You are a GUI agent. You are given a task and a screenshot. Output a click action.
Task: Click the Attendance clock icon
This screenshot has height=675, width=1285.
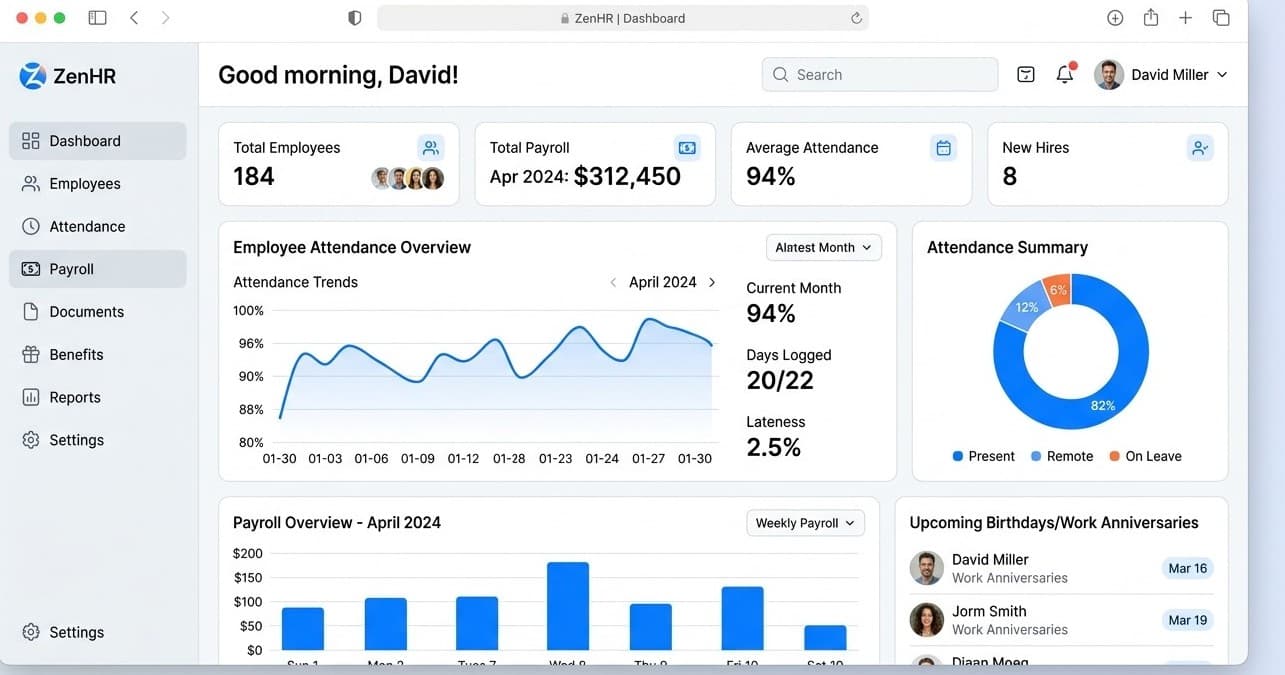point(31,227)
